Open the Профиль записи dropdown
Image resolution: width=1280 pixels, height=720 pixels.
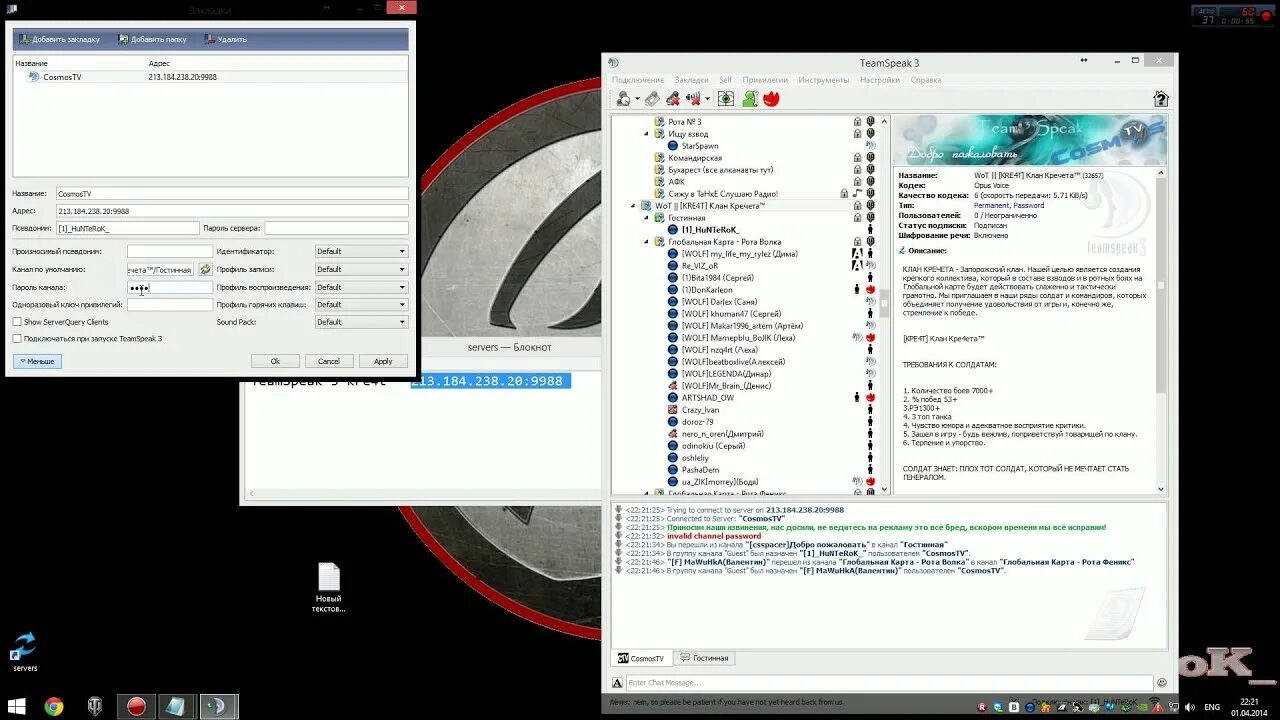[361, 270]
